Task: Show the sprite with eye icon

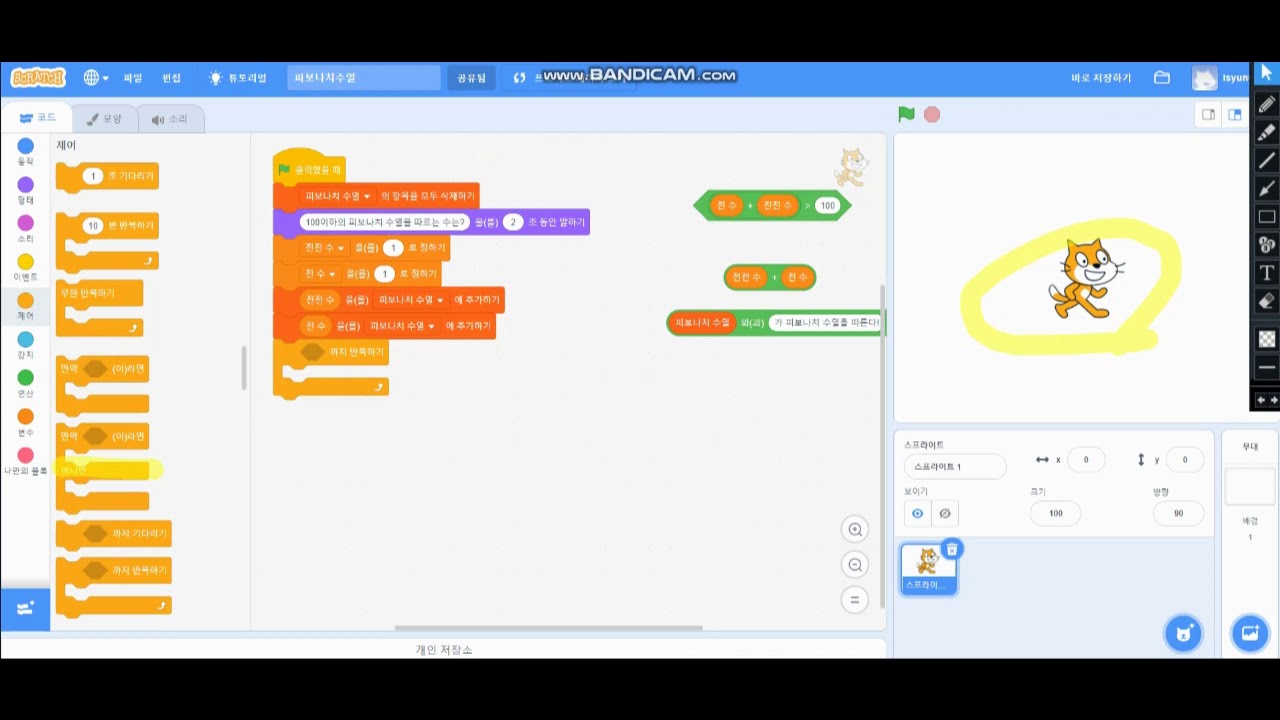Action: 917,513
